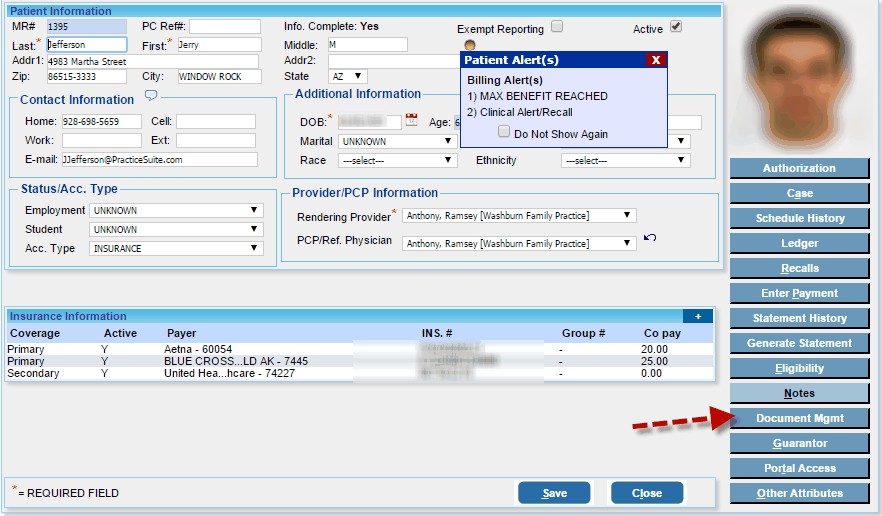The image size is (882, 516).
Task: Open the Document Mgmt menu button
Action: [799, 418]
